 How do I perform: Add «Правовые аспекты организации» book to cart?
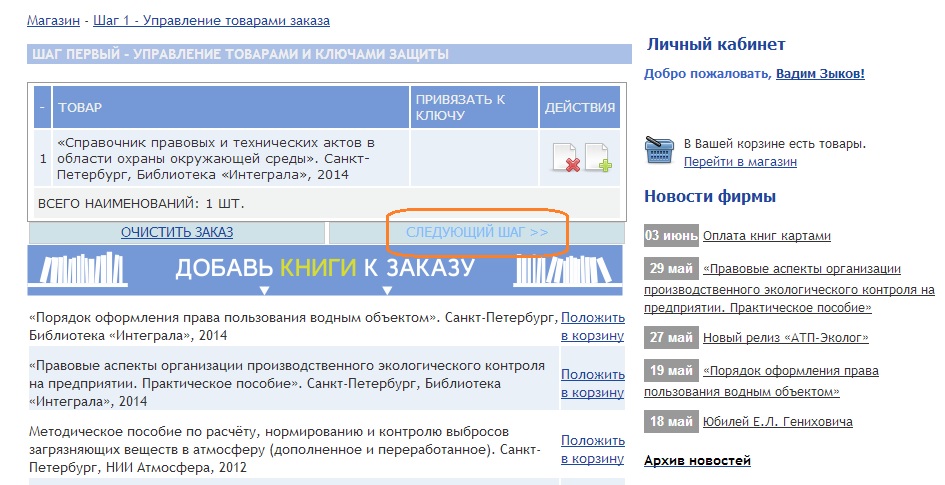[592, 383]
